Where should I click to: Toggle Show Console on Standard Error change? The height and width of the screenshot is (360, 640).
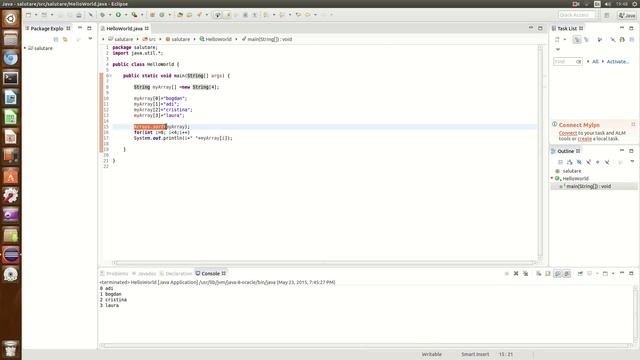pyautogui.click(x=567, y=273)
